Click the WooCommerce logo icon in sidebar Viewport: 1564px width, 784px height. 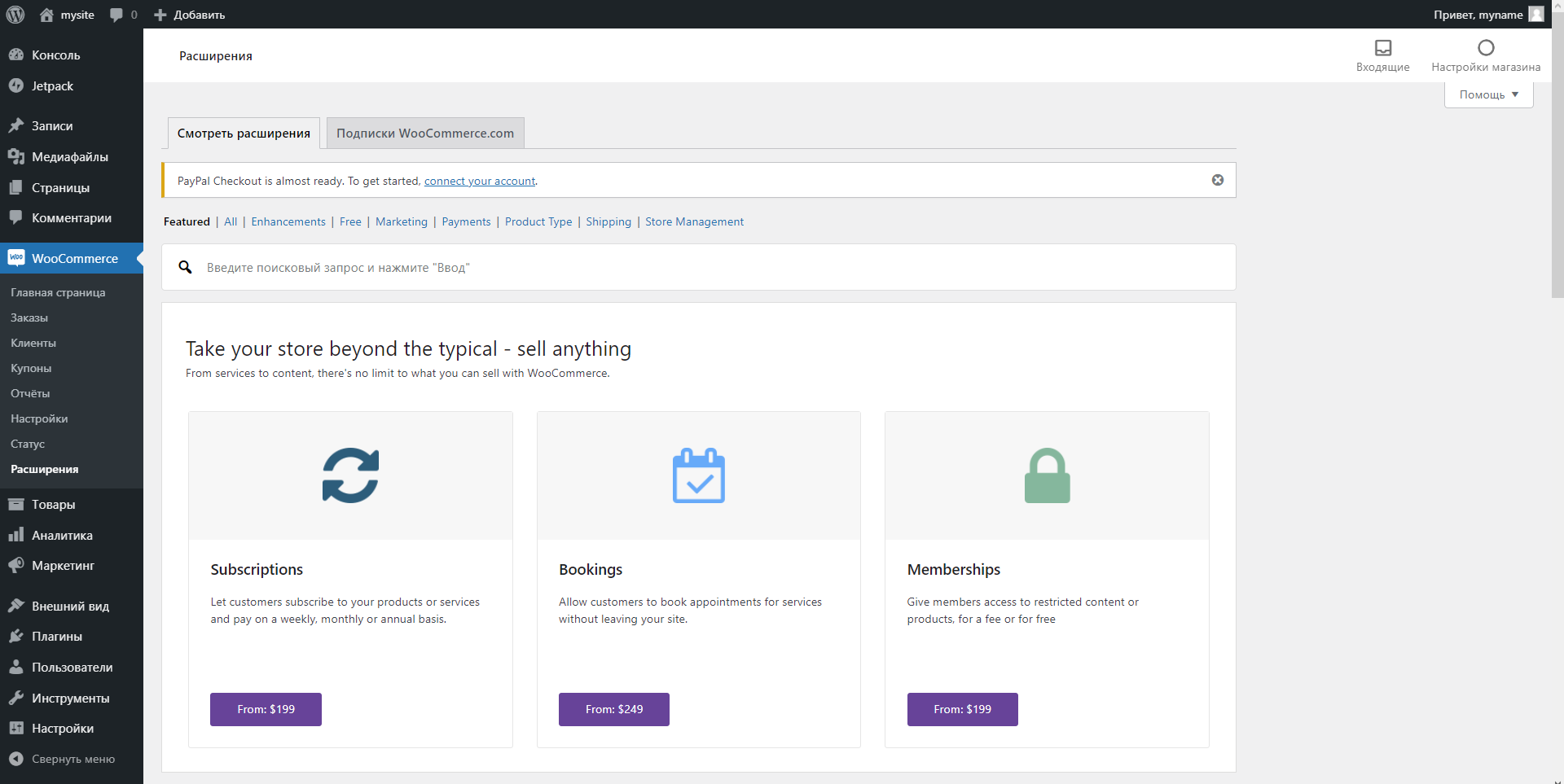(15, 257)
